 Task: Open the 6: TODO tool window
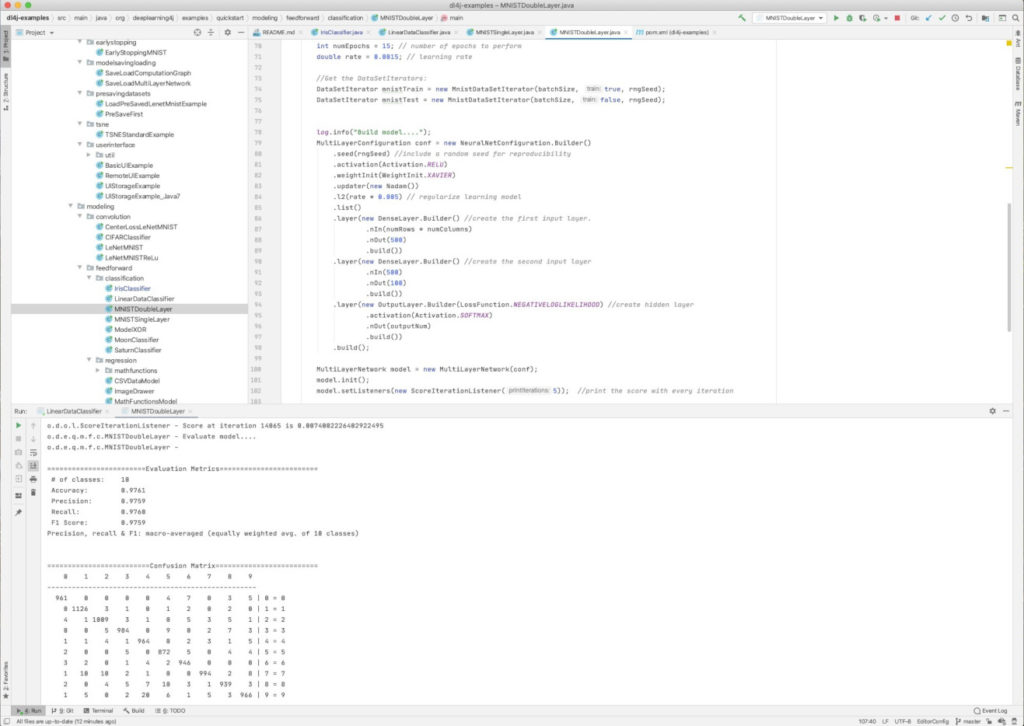[170, 711]
